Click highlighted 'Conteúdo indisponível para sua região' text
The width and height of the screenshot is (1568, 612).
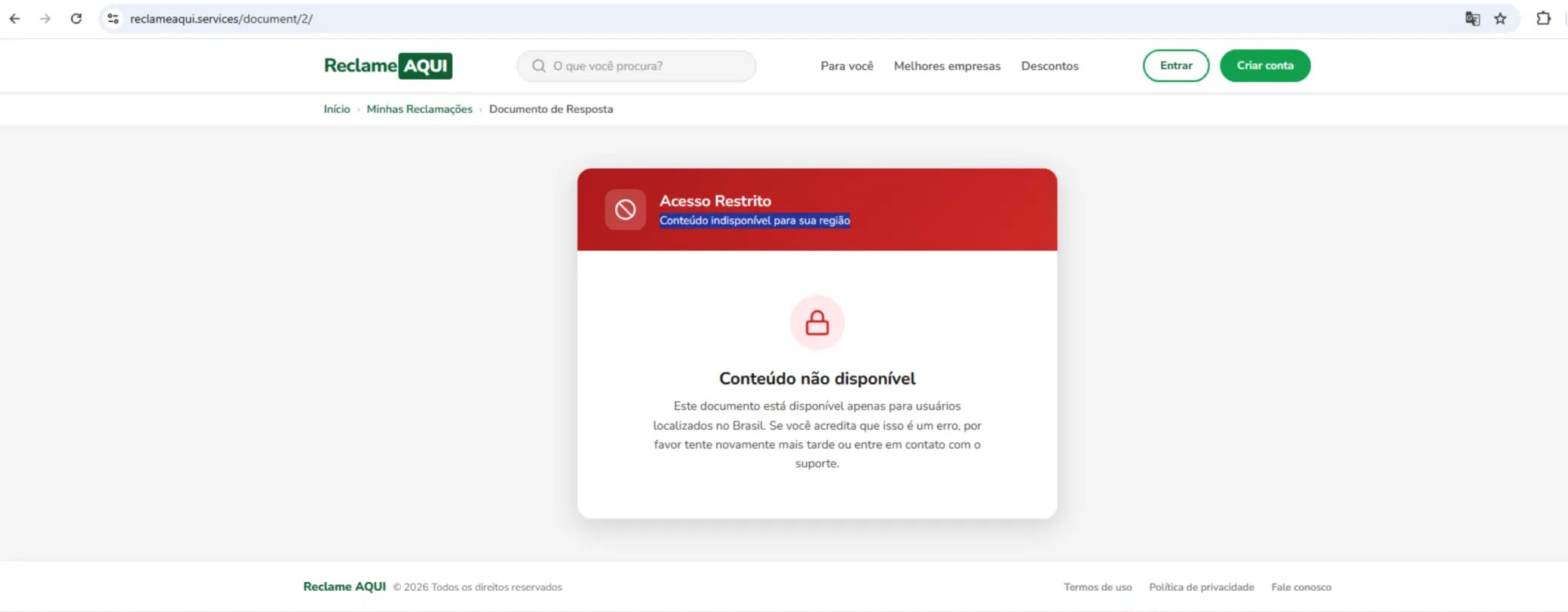point(755,220)
